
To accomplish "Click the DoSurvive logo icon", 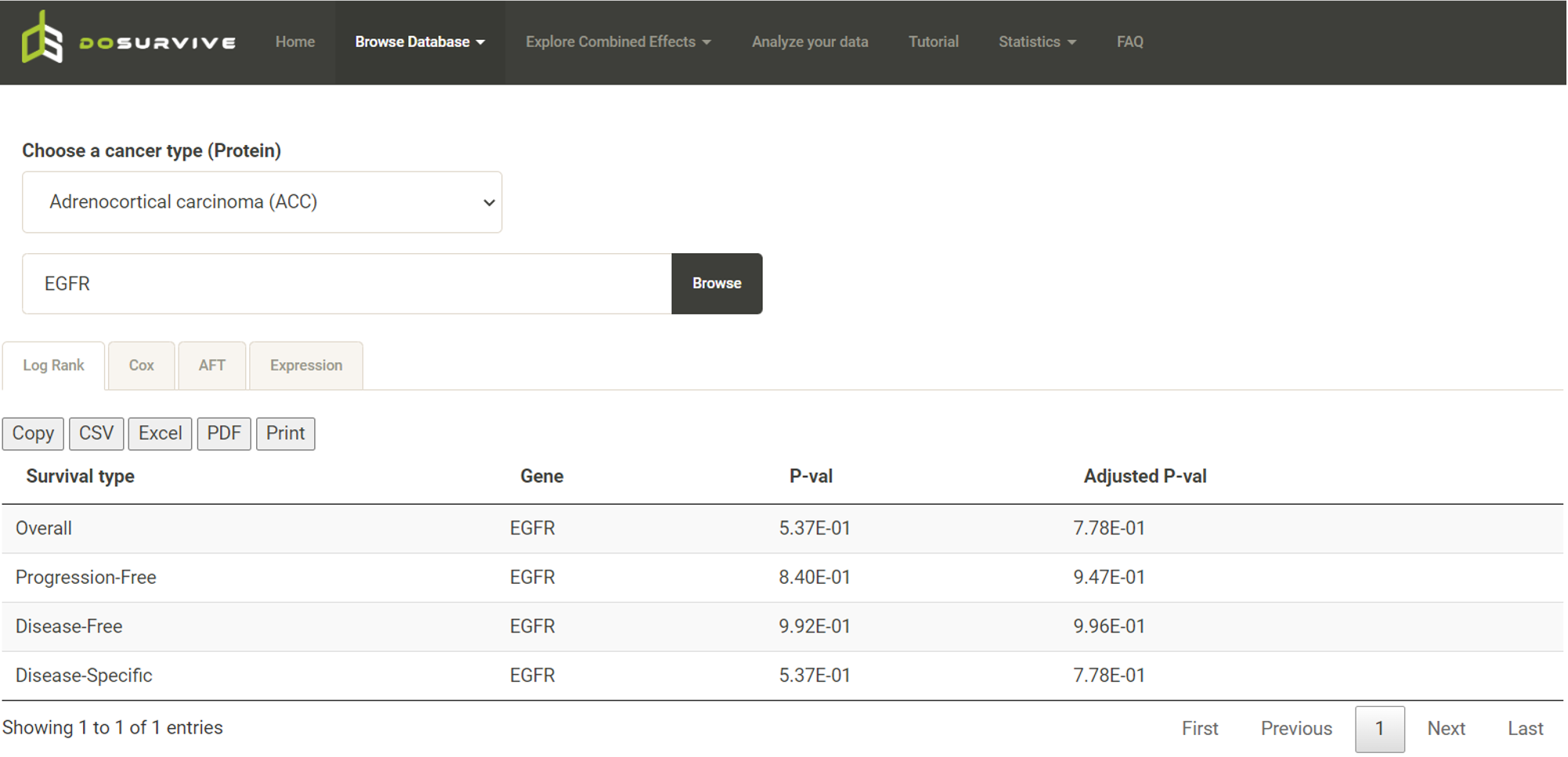I will [42, 39].
